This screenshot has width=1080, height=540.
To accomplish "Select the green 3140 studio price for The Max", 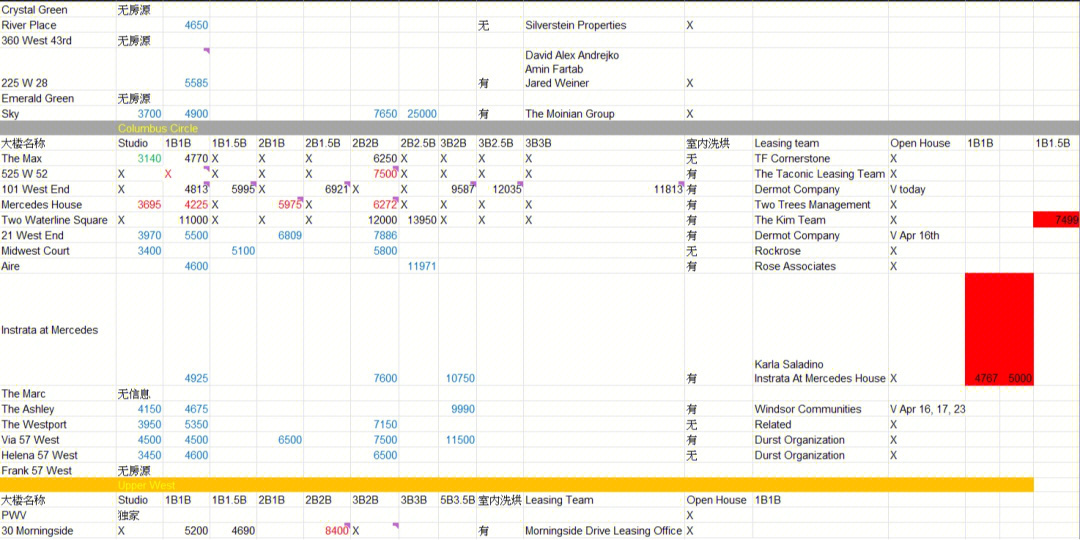I will (149, 158).
